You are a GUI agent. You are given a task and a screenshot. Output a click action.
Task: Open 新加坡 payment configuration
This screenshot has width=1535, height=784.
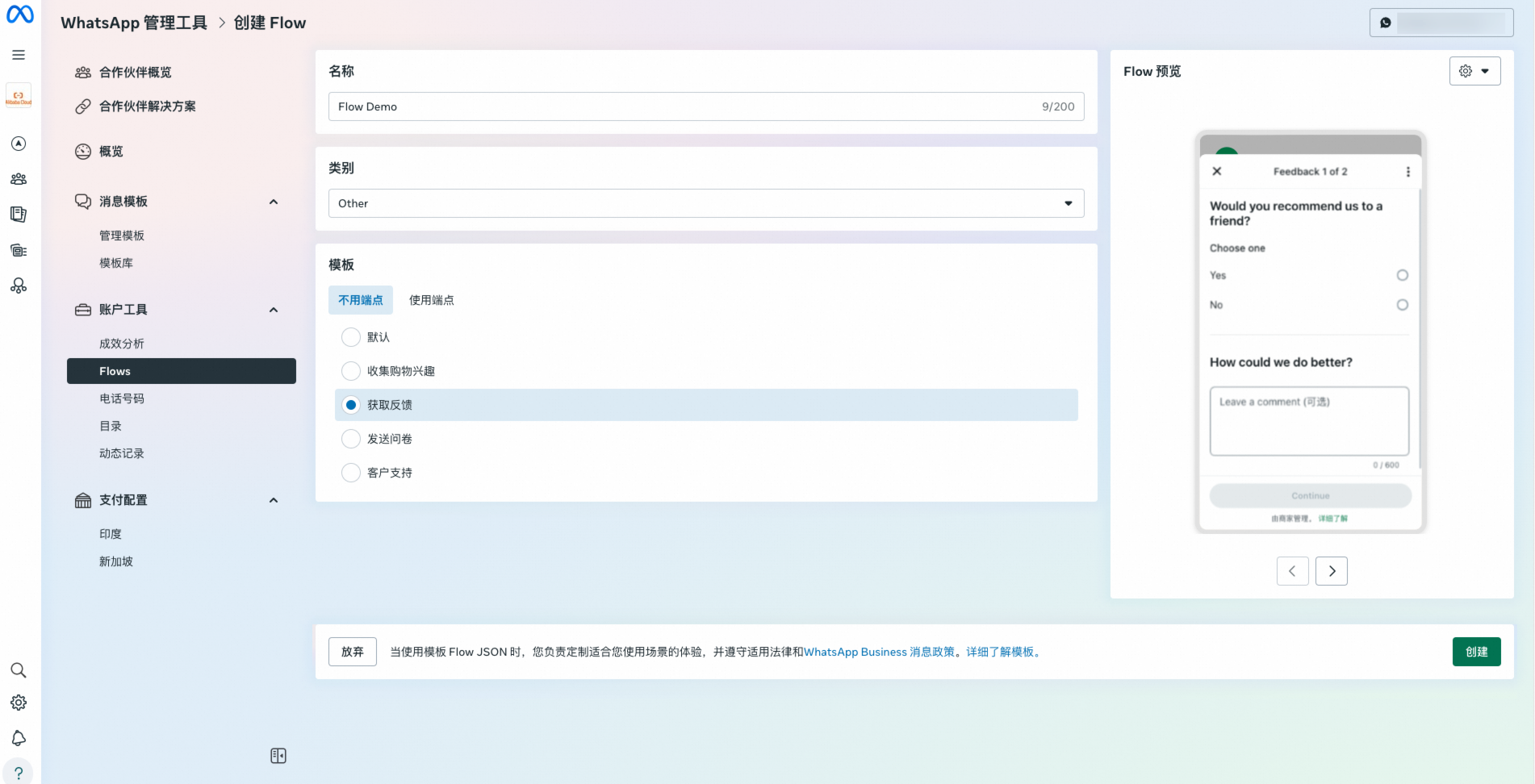116,561
